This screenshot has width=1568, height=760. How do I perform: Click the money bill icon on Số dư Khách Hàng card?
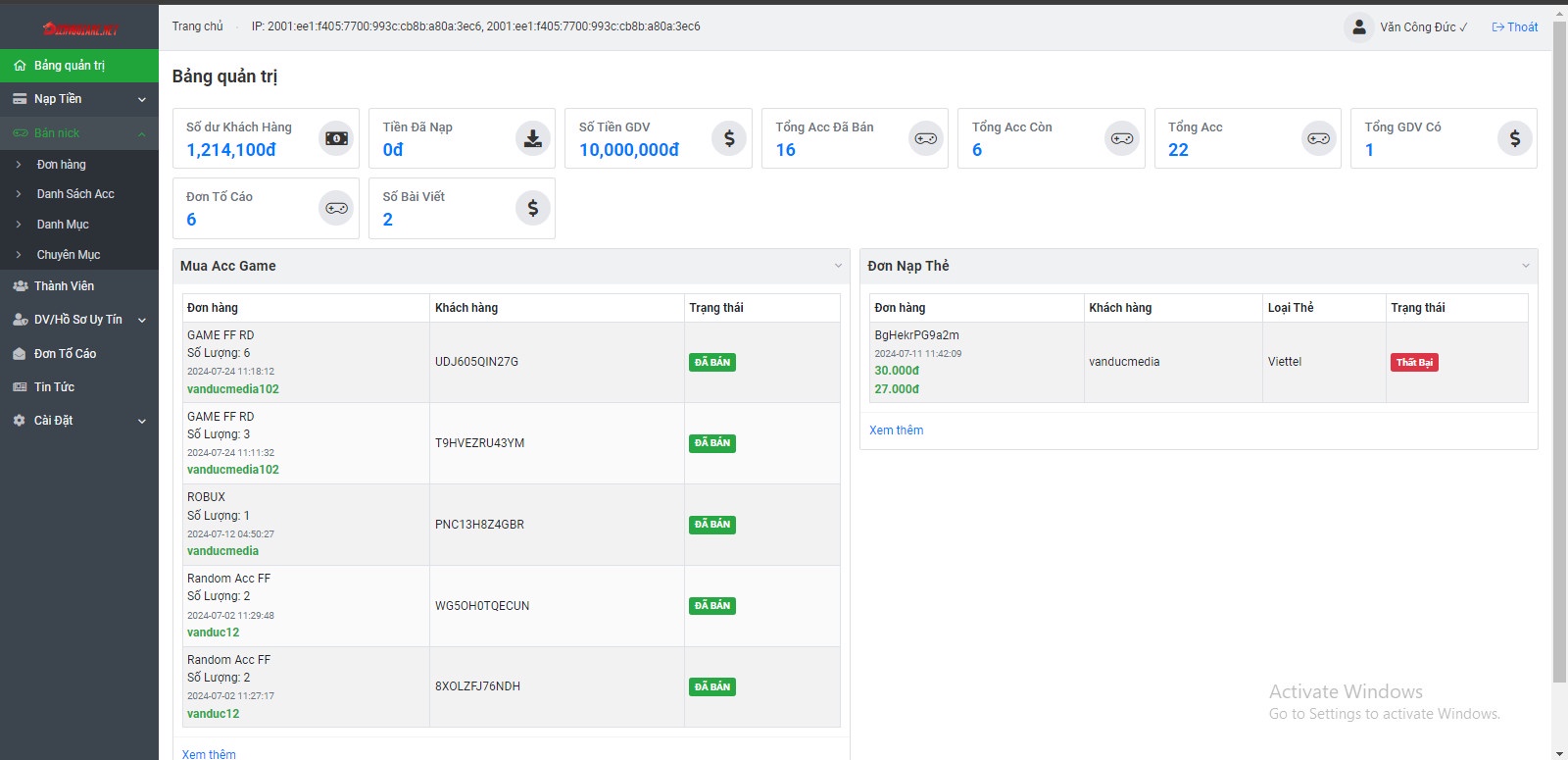click(336, 138)
